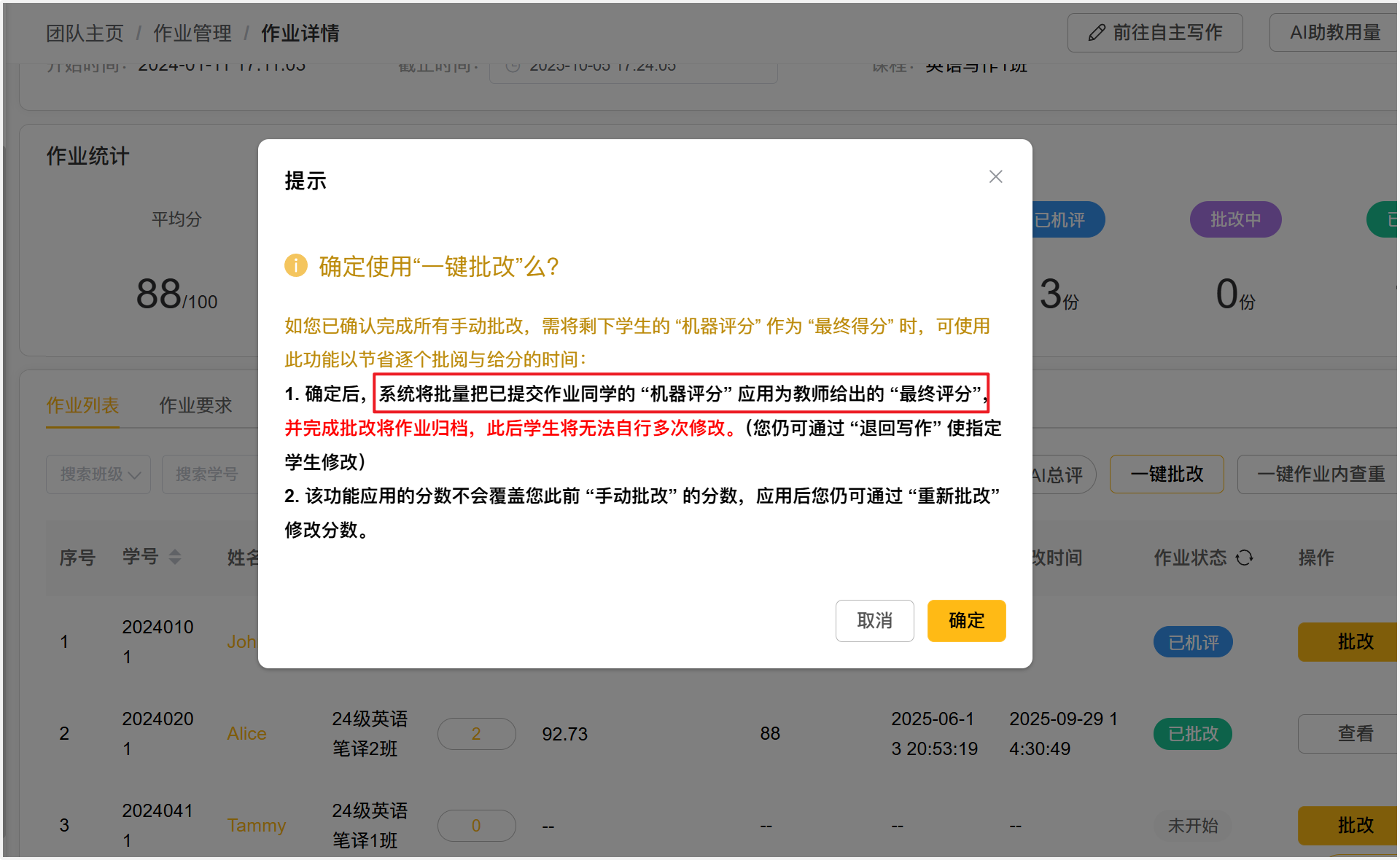Go to 团队主页 breadcrumb link
This screenshot has height=860, width=1400.
[85, 33]
